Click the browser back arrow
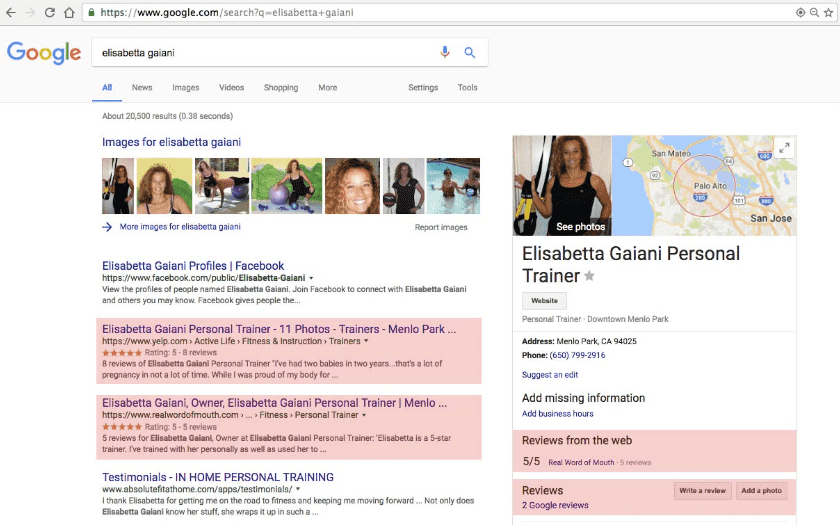The height and width of the screenshot is (525, 840). coord(11,12)
